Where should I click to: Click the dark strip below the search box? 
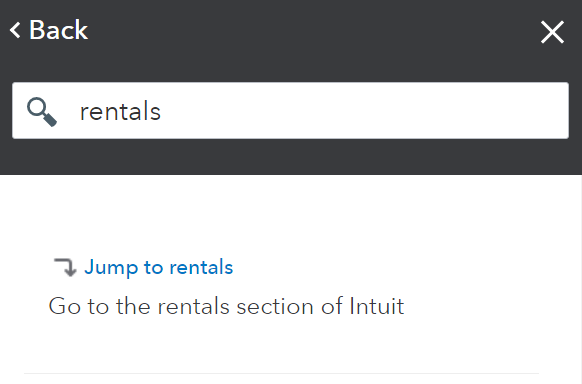pos(291,157)
